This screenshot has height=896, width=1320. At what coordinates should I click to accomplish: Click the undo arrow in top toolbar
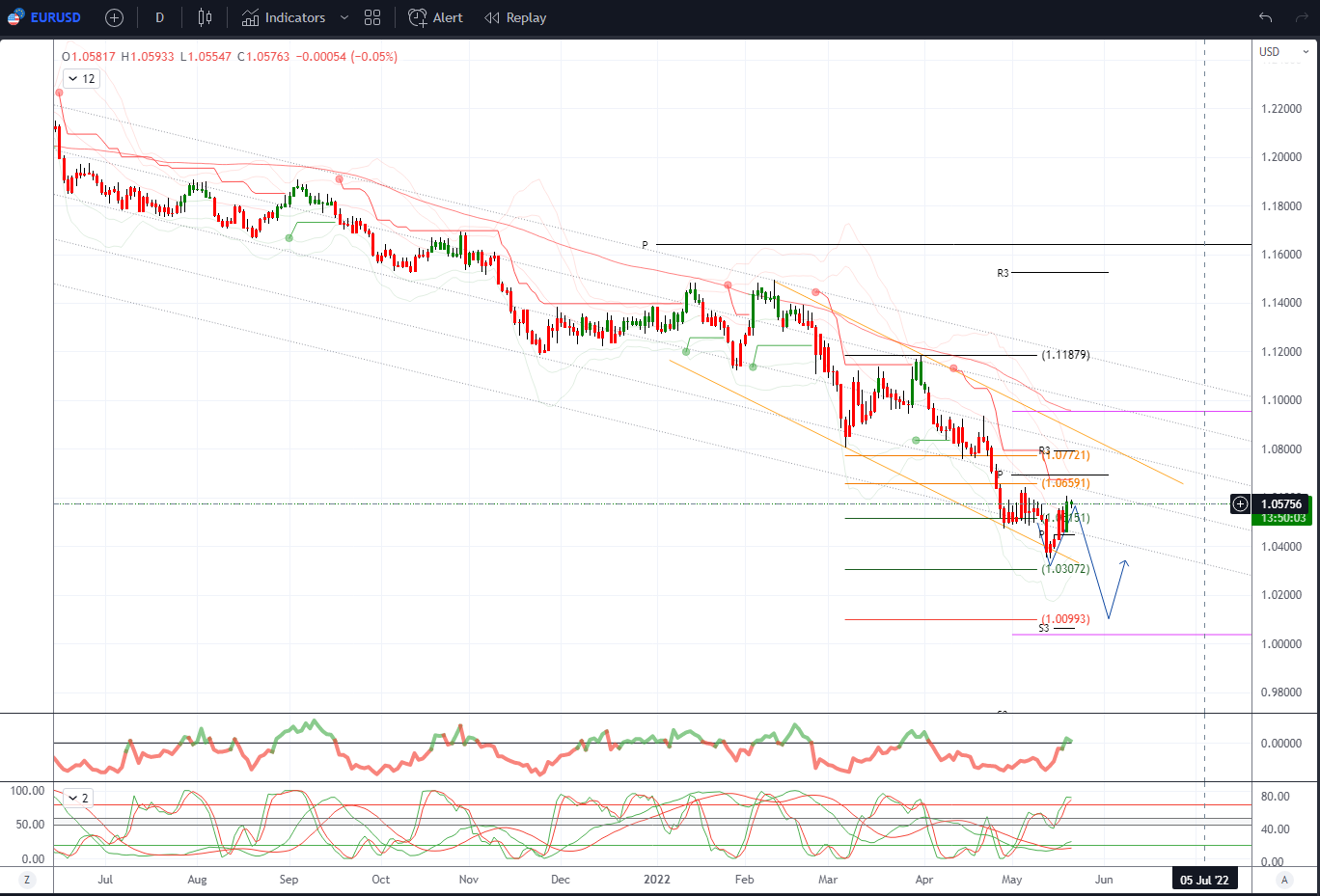1265,17
